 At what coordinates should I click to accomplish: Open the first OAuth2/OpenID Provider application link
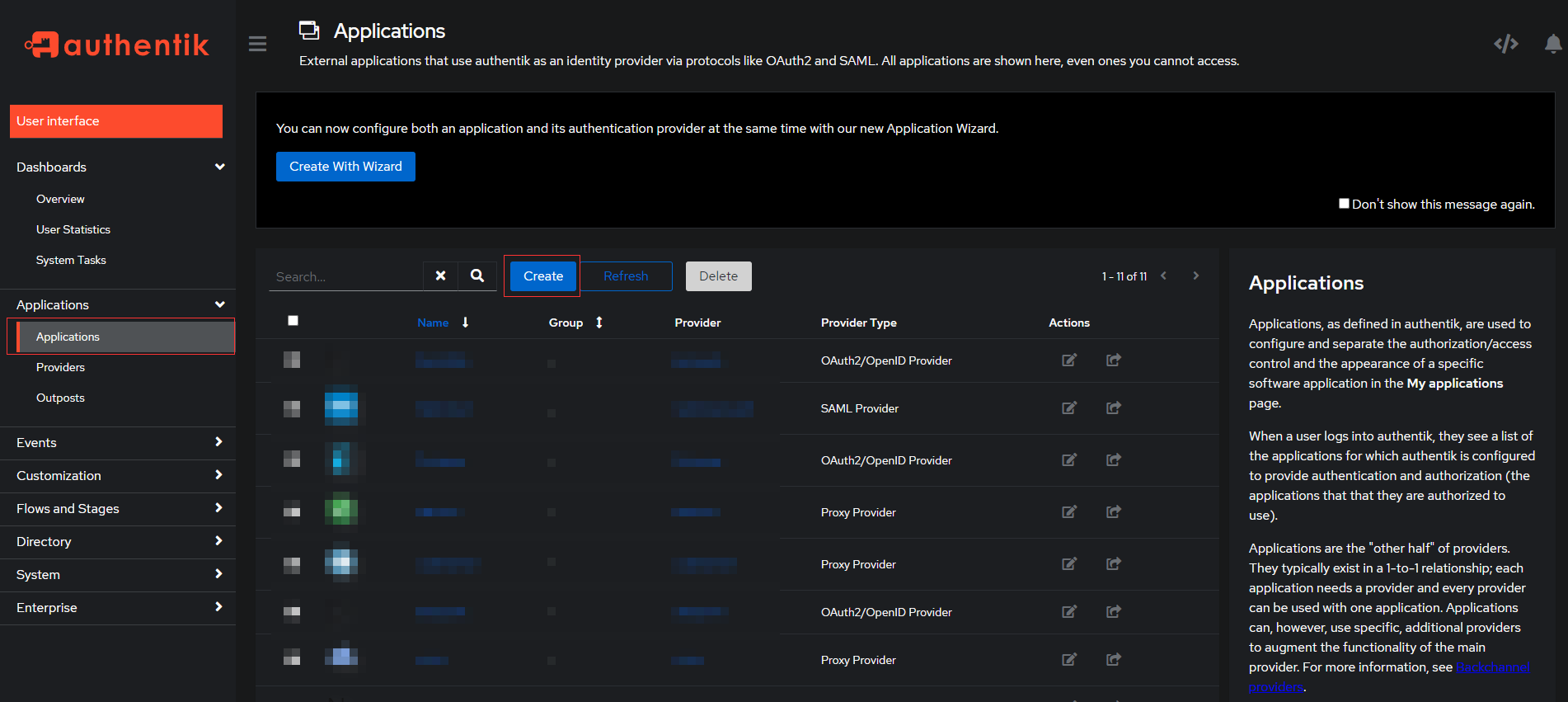click(1114, 360)
